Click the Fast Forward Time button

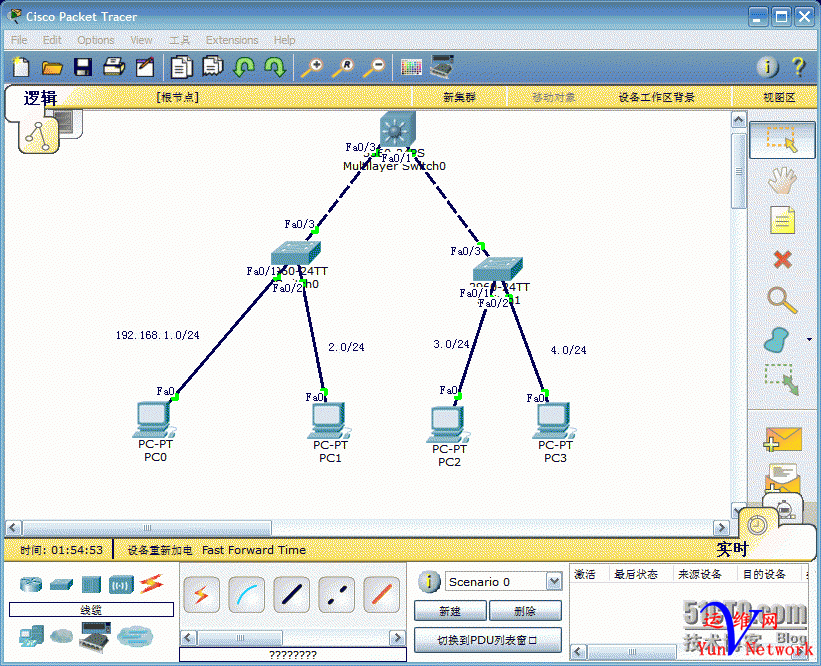pyautogui.click(x=254, y=550)
